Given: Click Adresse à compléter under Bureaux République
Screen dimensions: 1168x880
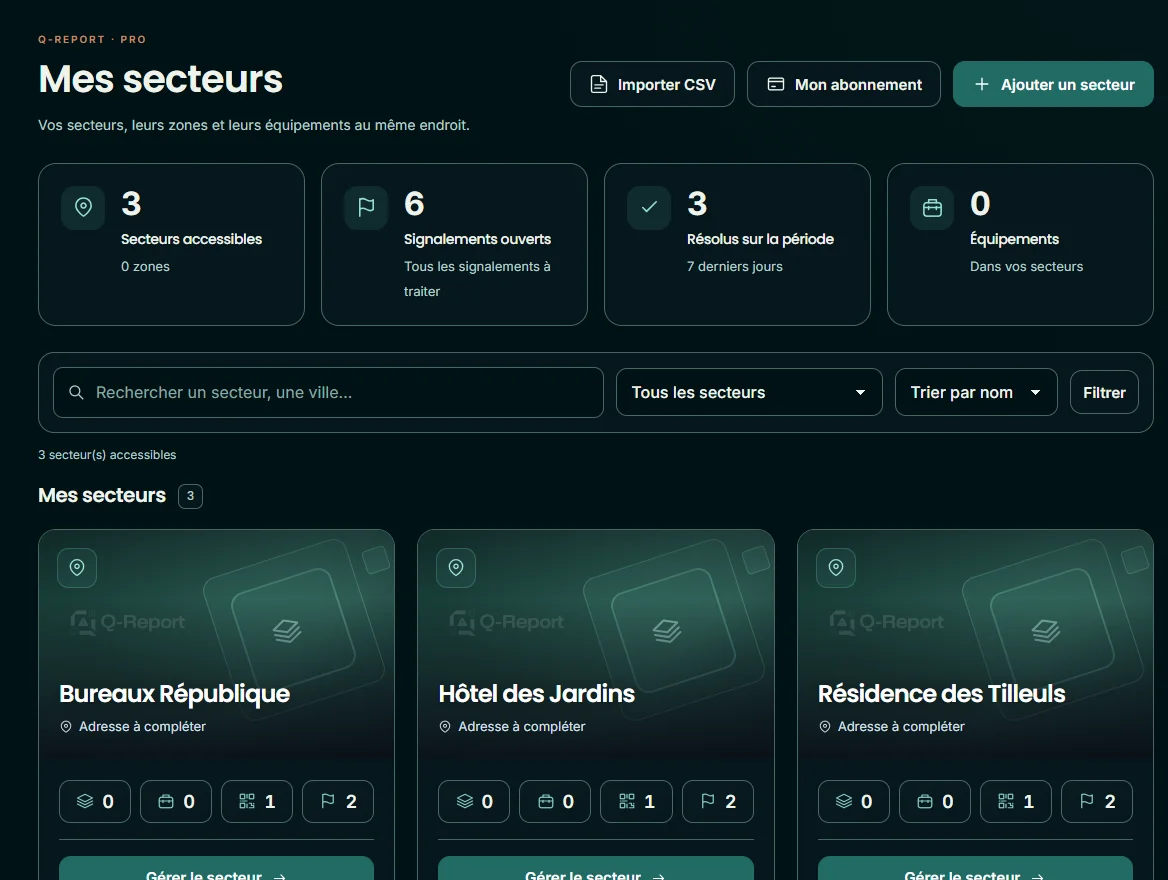Looking at the screenshot, I should (x=142, y=727).
